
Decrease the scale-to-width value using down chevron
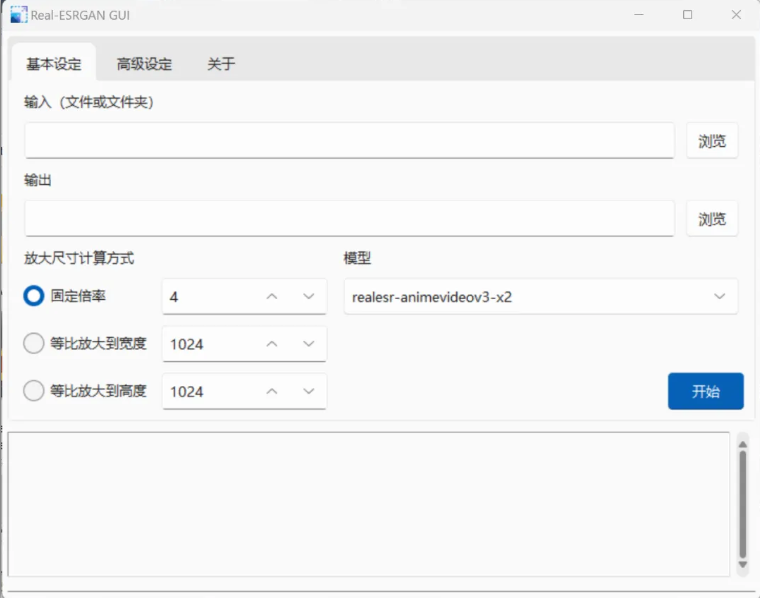(x=308, y=344)
